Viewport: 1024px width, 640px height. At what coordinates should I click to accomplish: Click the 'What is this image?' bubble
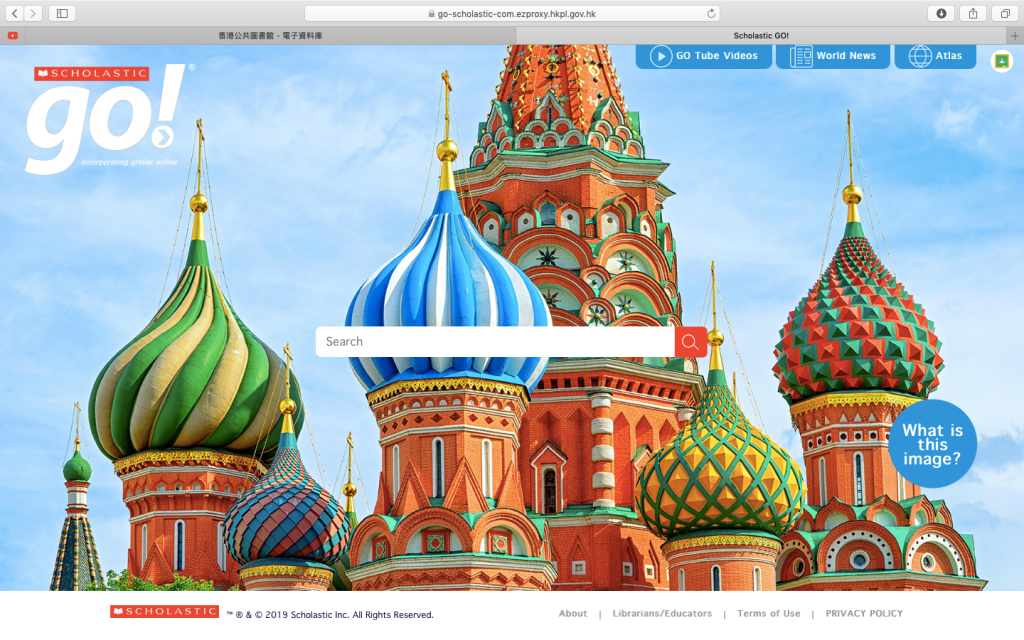click(x=932, y=444)
